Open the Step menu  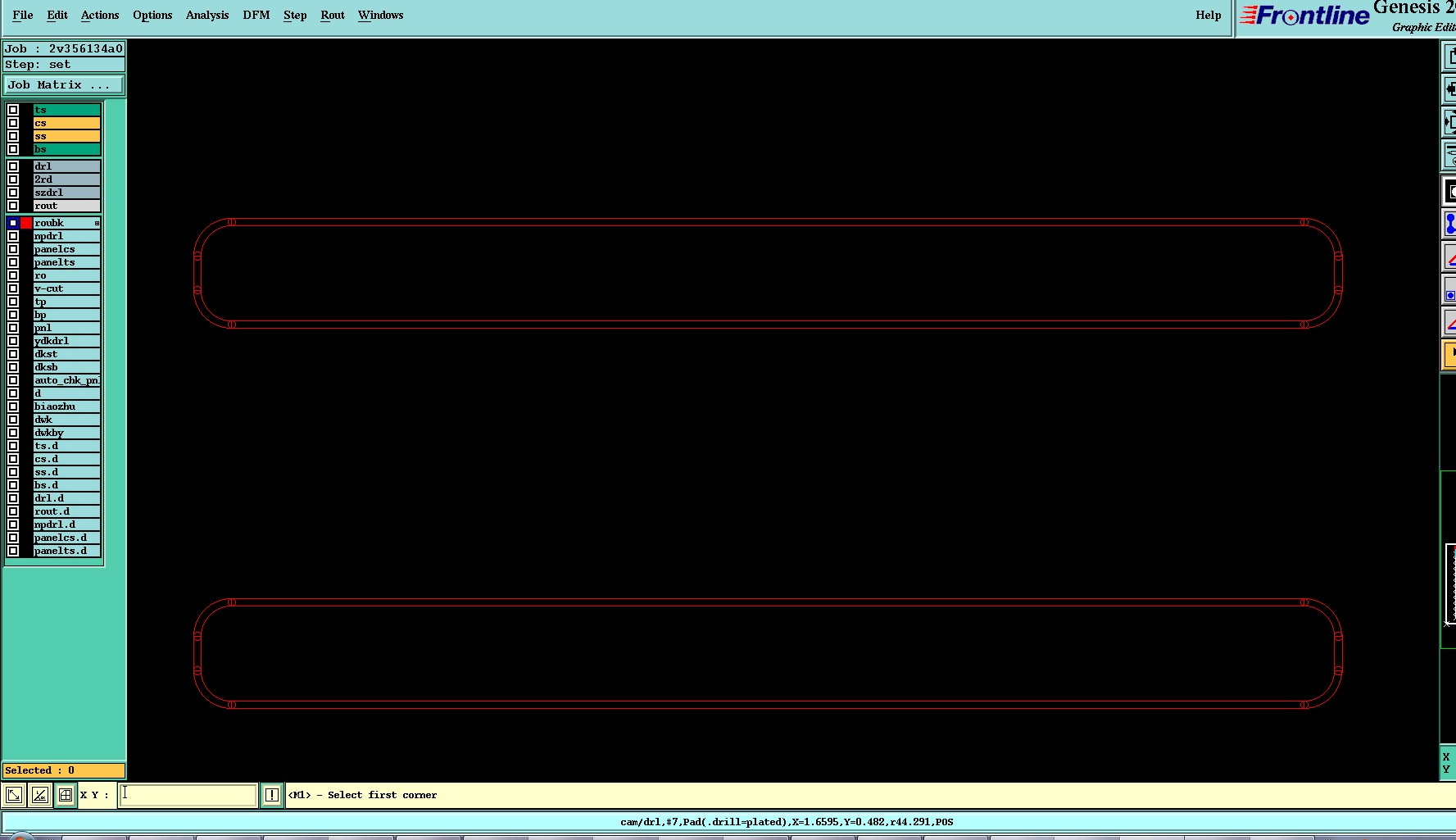click(x=295, y=15)
